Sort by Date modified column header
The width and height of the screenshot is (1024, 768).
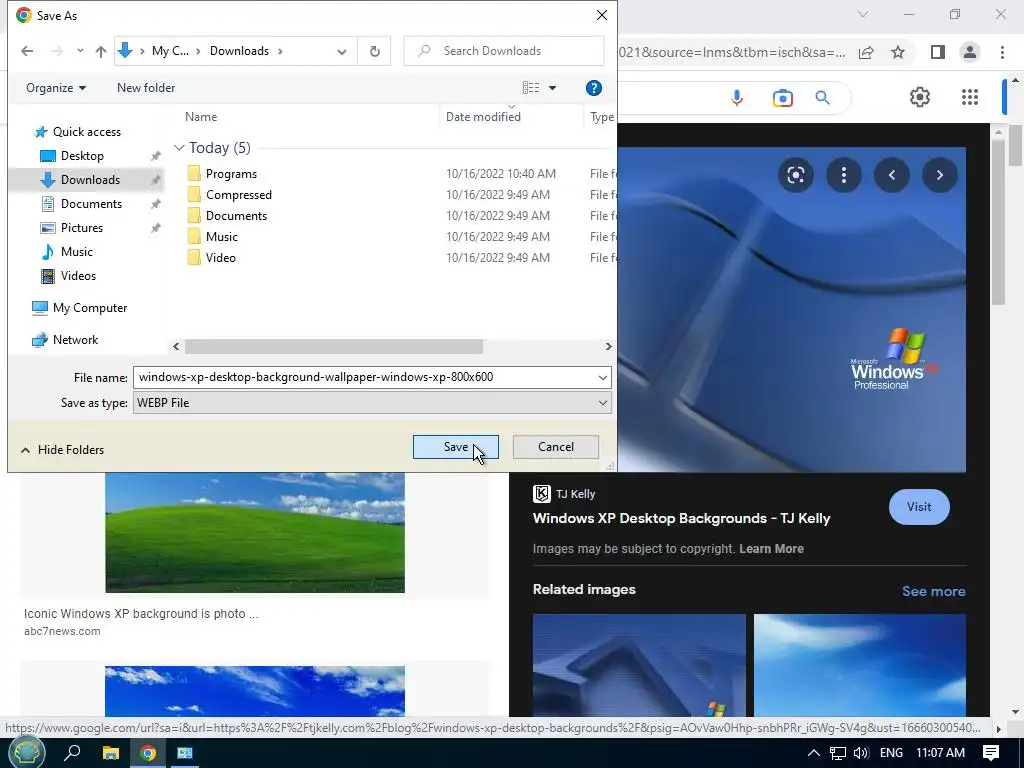pyautogui.click(x=483, y=117)
